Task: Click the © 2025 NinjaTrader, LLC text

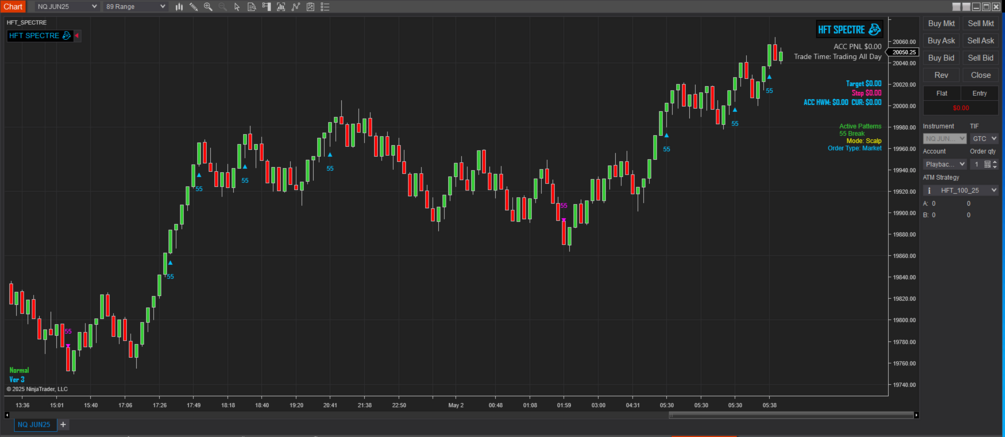Action: [x=37, y=389]
